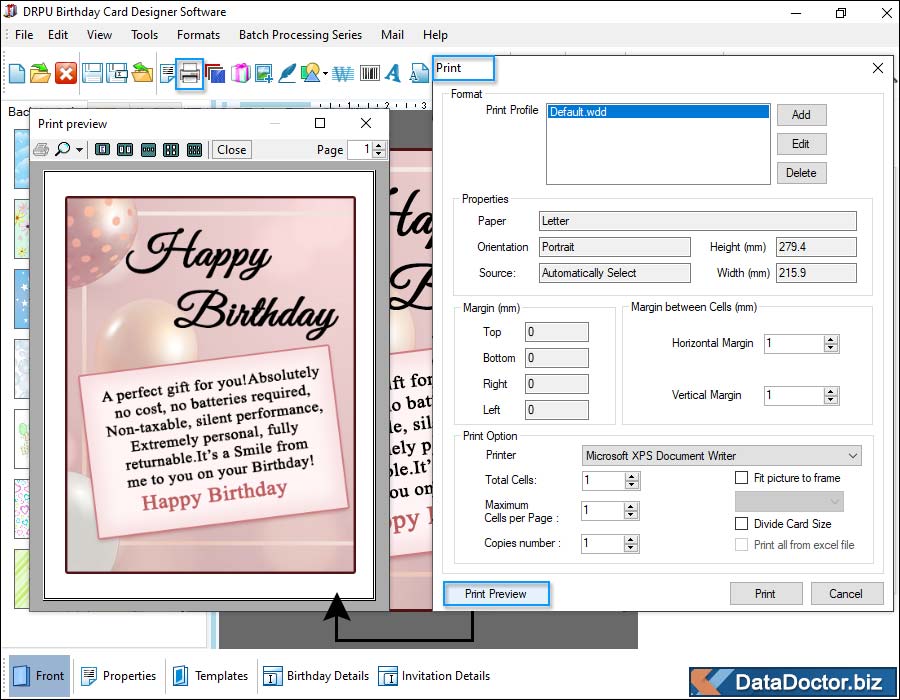Click the Save As floppy icon
The height and width of the screenshot is (700, 900).
pos(117,73)
